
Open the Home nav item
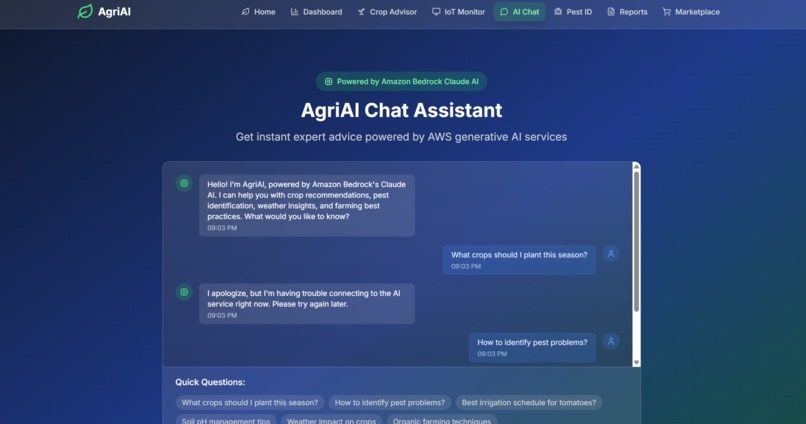click(259, 12)
